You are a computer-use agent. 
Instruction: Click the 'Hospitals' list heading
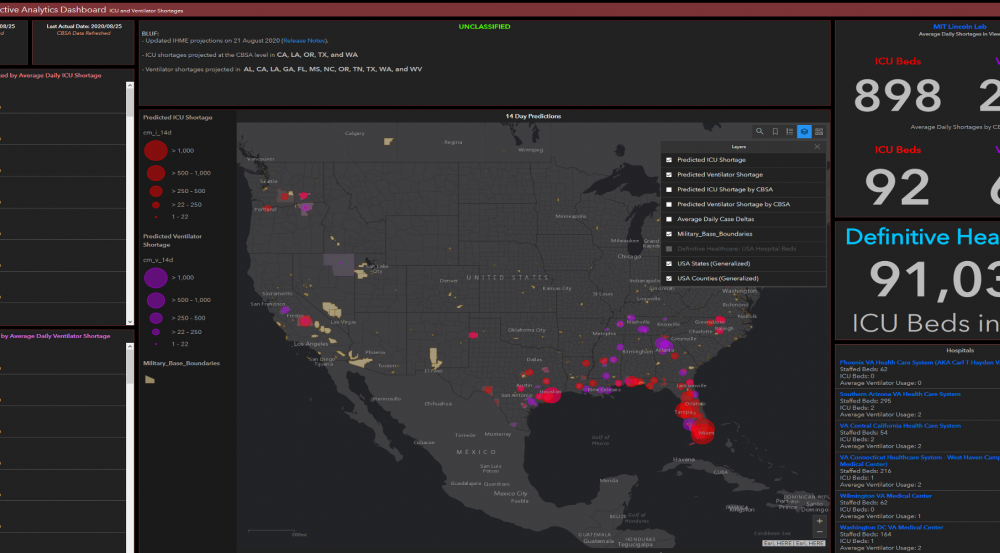(x=960, y=350)
